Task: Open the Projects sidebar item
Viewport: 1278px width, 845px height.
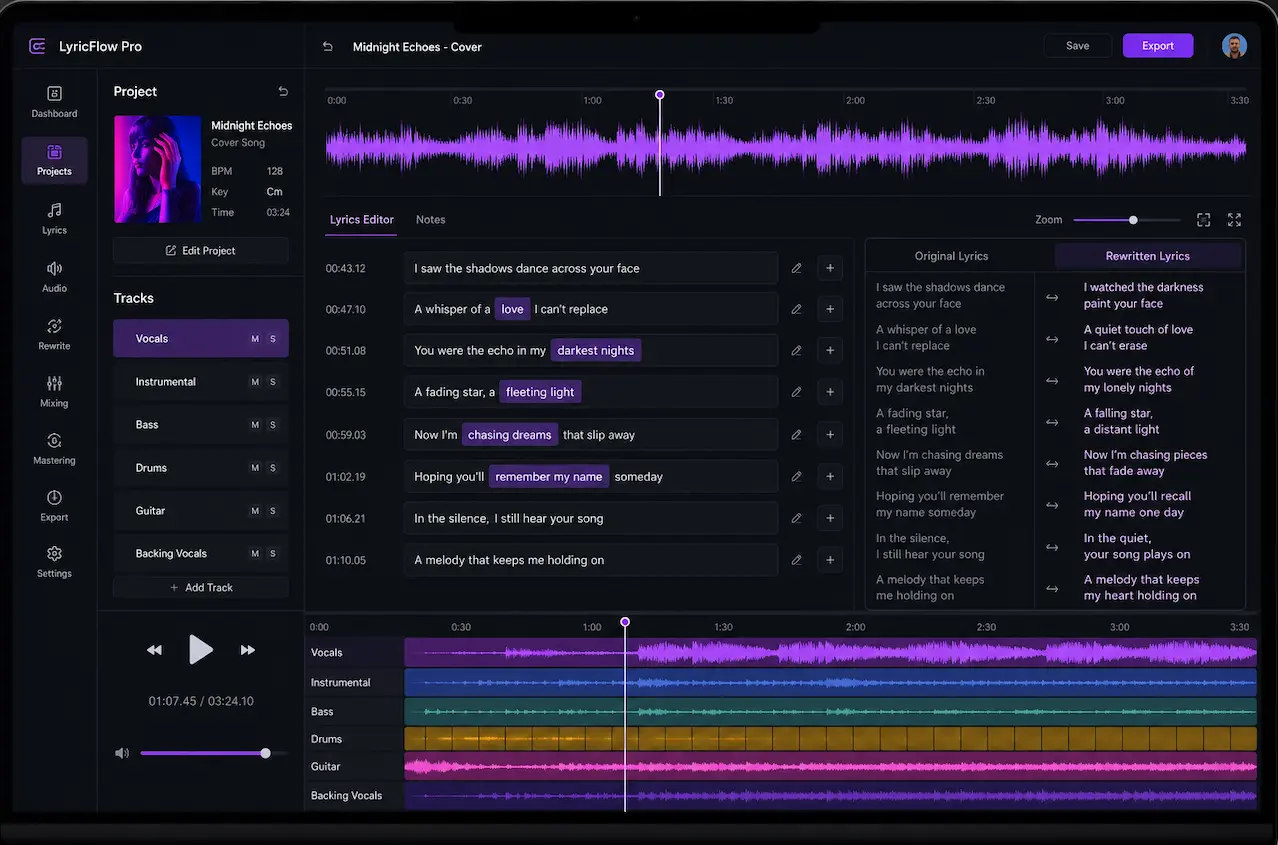Action: point(54,160)
